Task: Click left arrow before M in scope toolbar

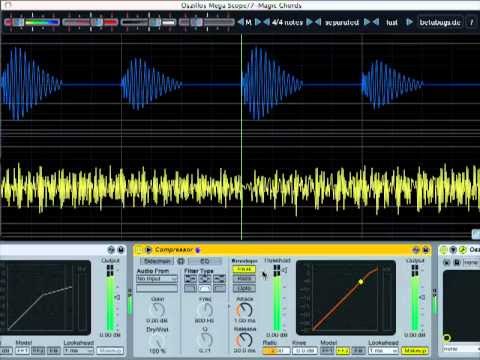Action: [x=241, y=22]
